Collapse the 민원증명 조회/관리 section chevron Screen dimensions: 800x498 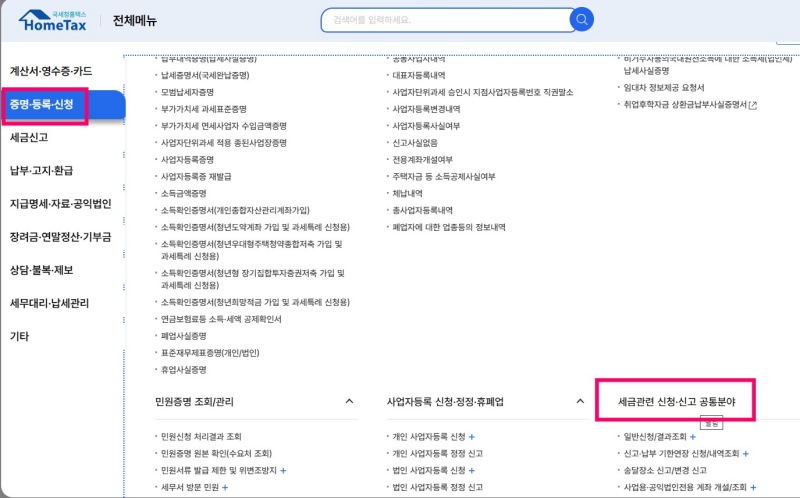pyautogui.click(x=349, y=401)
